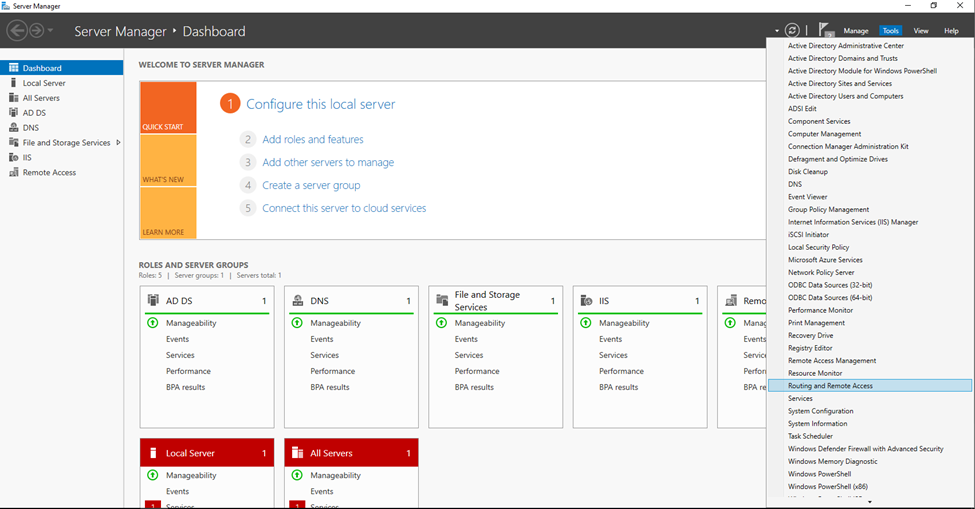Open Services under File and Storage Services
The height and width of the screenshot is (509, 975).
(x=468, y=355)
